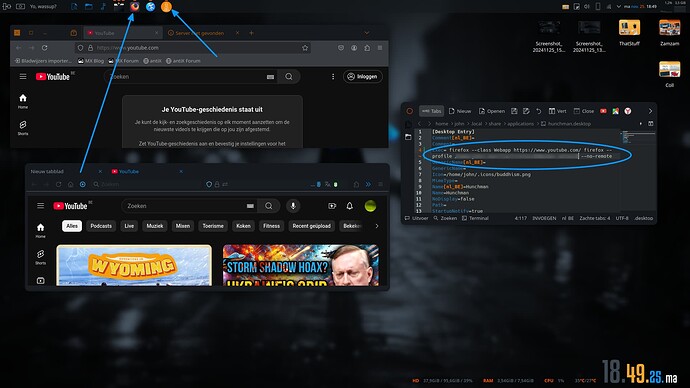Open the Terminal panel in editor status bar

point(475,218)
